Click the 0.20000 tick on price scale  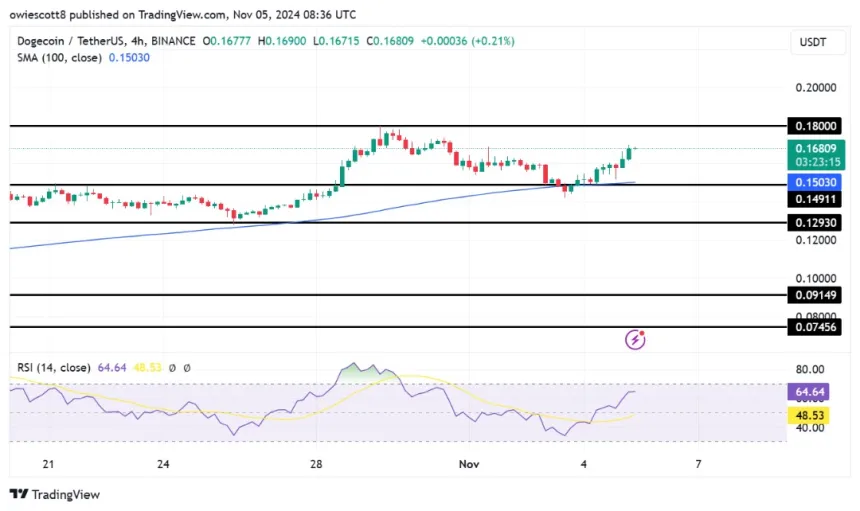(x=818, y=88)
